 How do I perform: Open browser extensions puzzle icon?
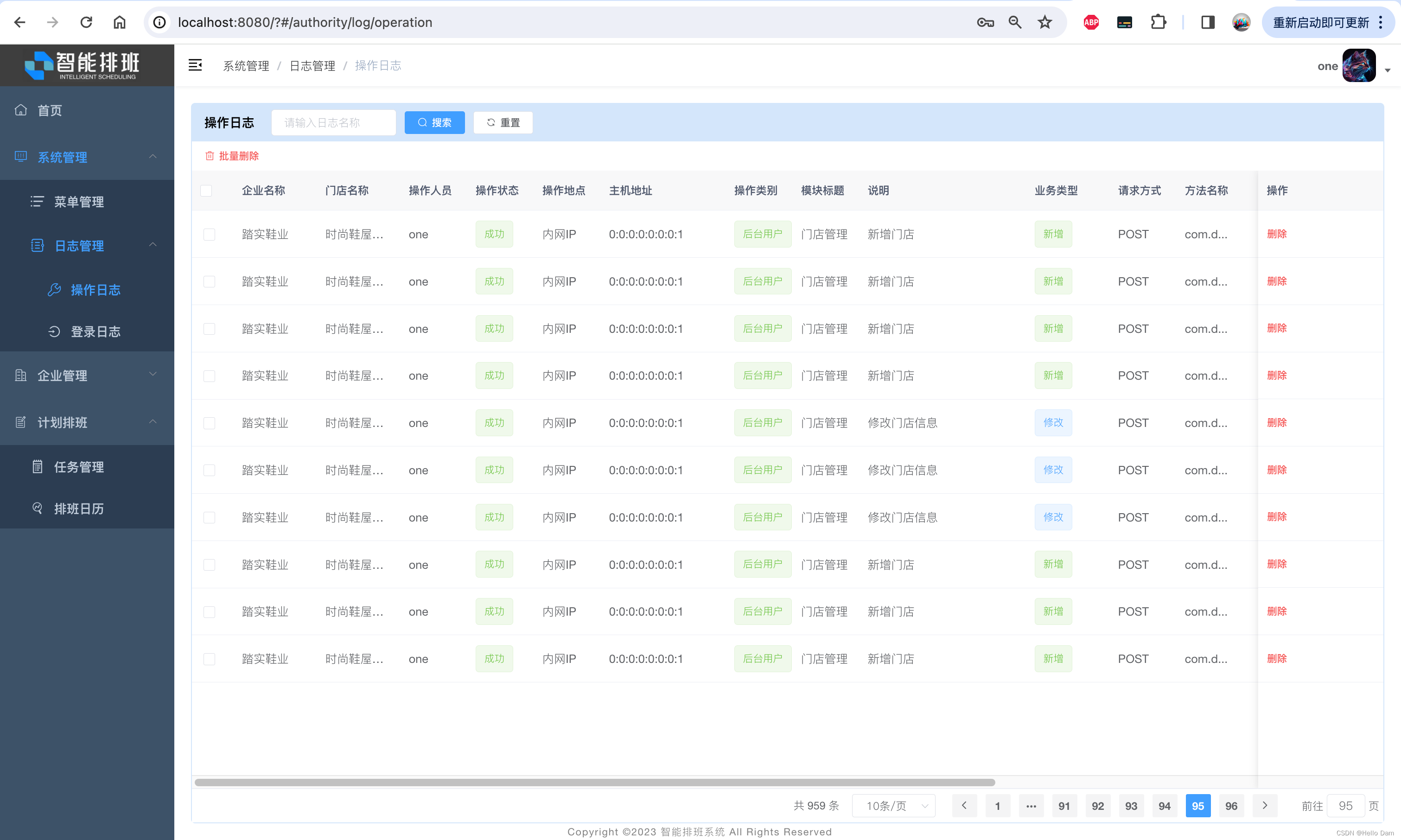tap(1158, 23)
